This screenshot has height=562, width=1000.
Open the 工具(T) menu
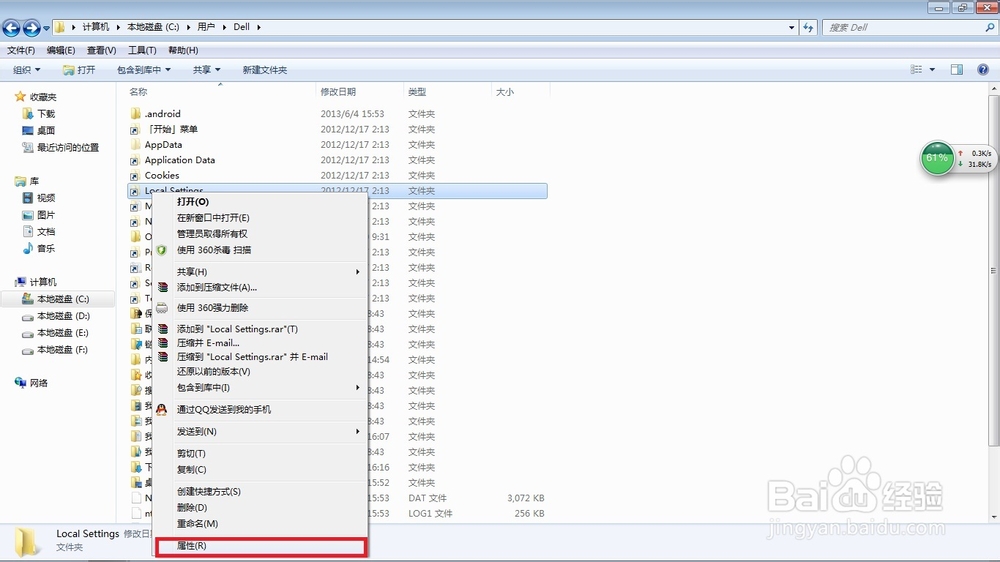142,50
